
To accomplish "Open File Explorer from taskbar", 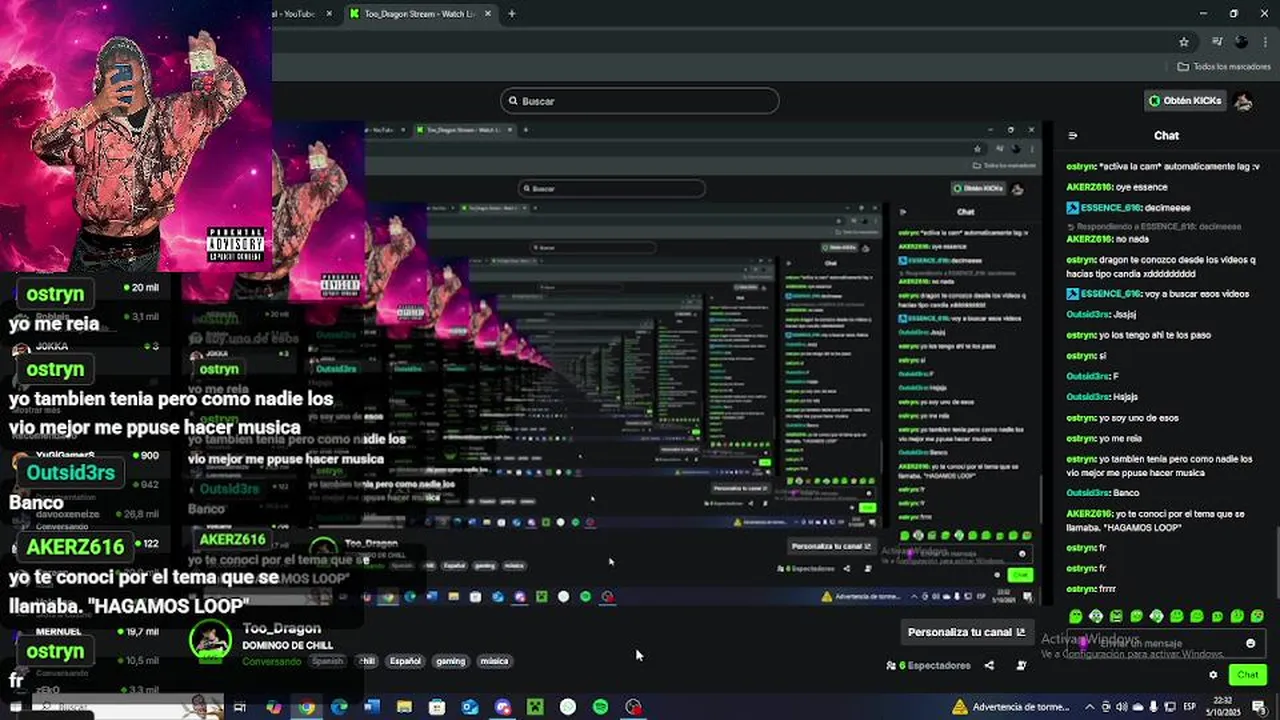I will click(x=404, y=707).
